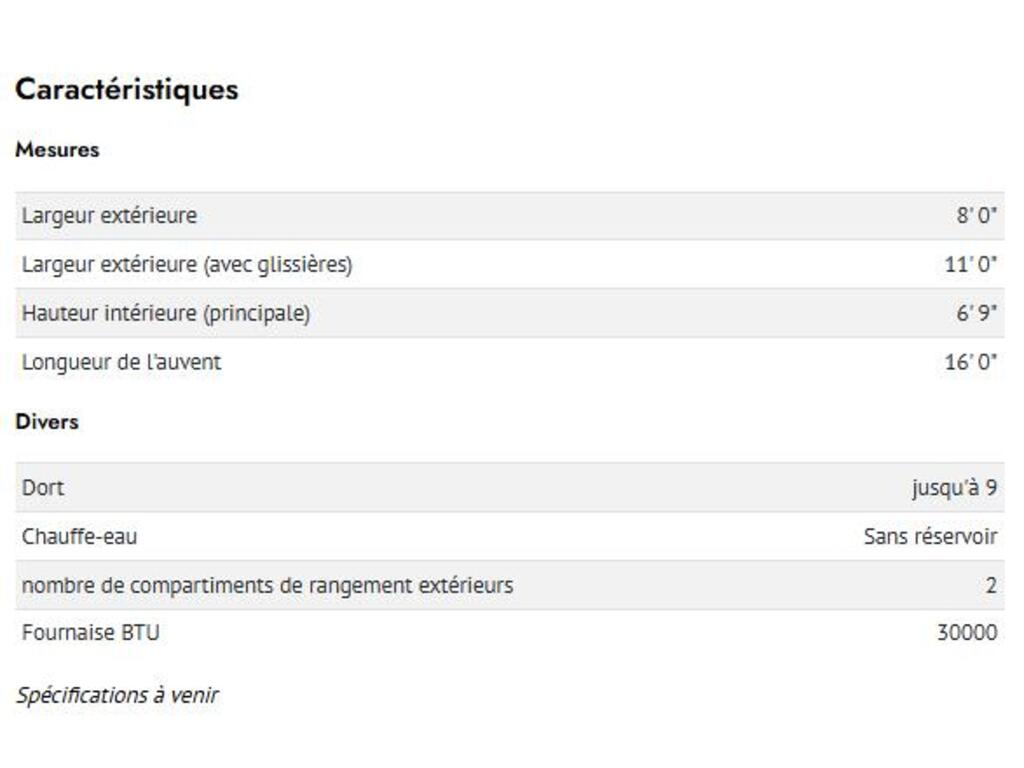Click the 16' 0" awning value
Viewport: 1024px width, 768px height.
tap(971, 362)
